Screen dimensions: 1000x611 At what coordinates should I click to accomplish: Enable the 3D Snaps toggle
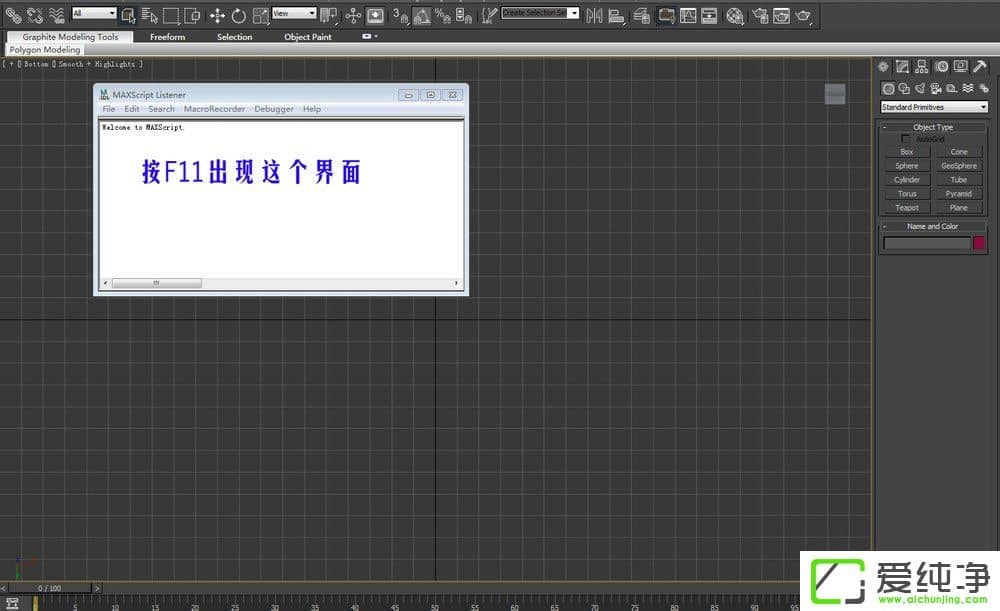click(x=400, y=15)
